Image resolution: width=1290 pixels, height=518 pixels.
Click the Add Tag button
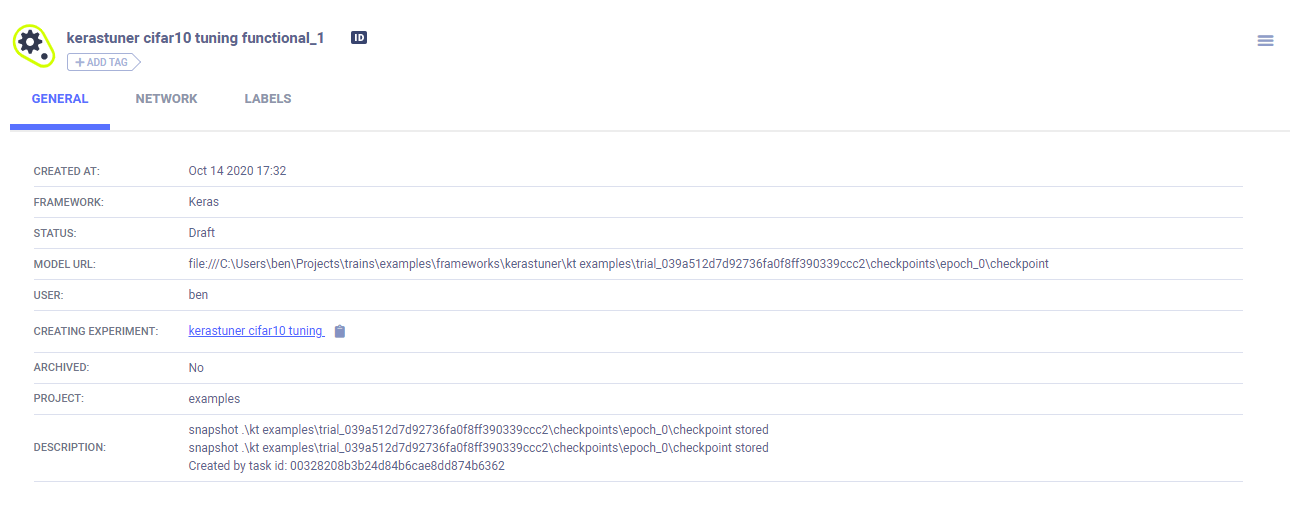[x=103, y=62]
